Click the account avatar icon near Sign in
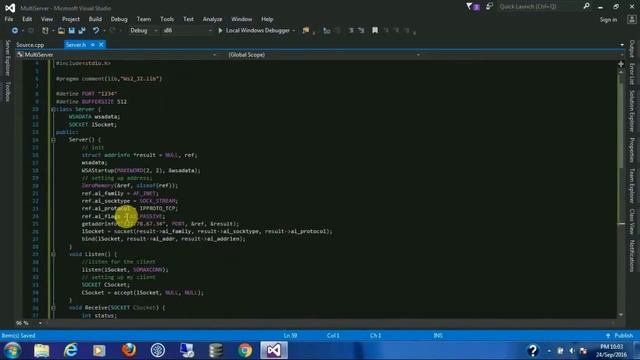The width and height of the screenshot is (640, 360). pos(632,20)
